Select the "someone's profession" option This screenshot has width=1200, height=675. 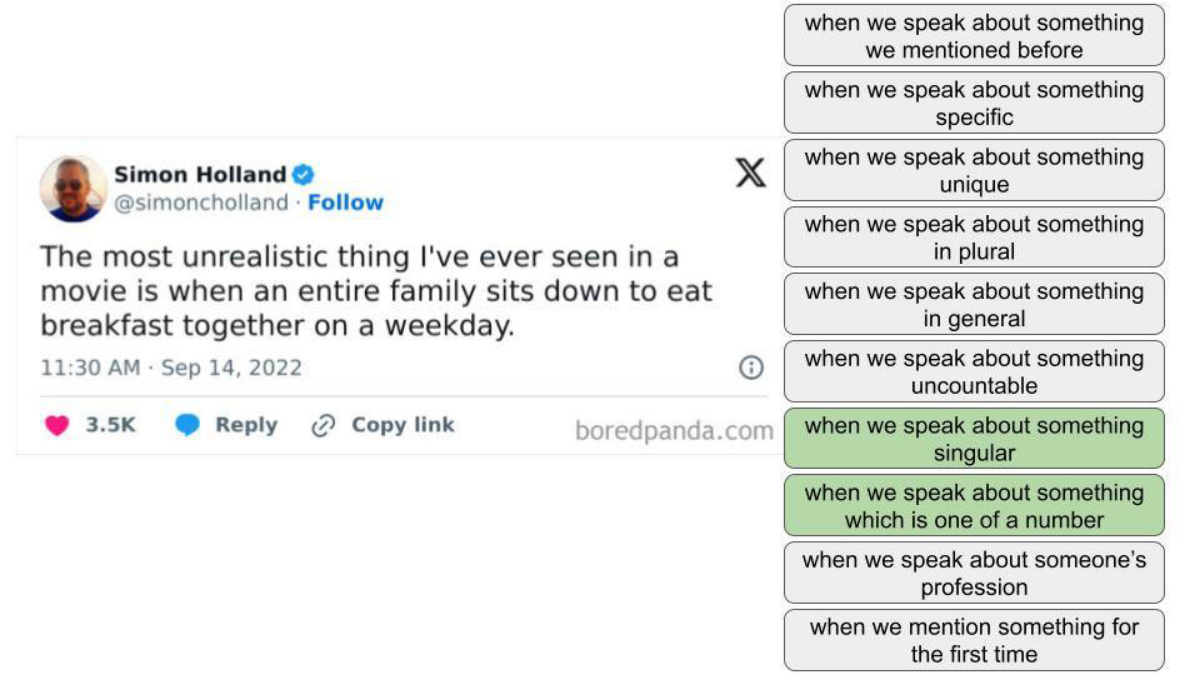click(974, 572)
